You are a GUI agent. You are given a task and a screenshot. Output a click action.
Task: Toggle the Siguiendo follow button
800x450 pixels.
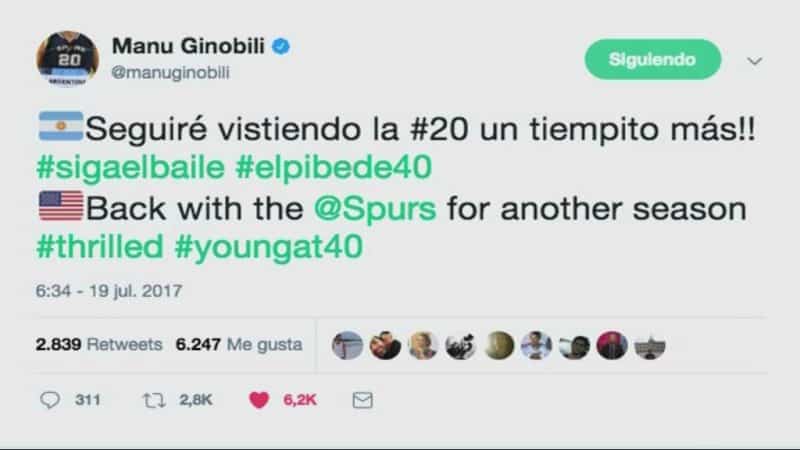[653, 60]
